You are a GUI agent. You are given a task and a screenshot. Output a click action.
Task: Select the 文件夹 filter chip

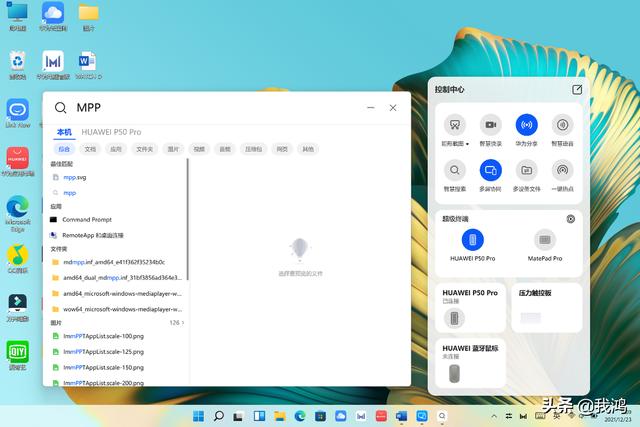click(x=144, y=149)
